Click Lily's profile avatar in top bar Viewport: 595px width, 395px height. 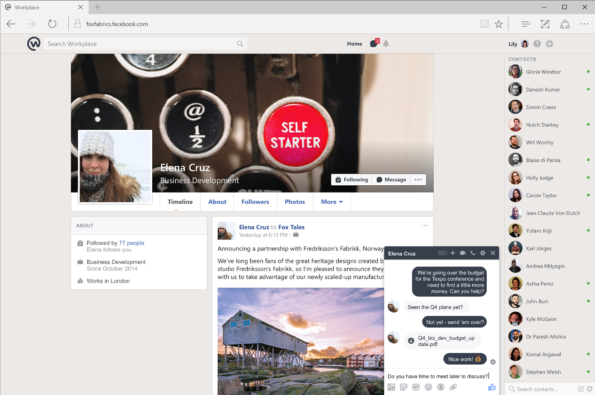point(525,44)
